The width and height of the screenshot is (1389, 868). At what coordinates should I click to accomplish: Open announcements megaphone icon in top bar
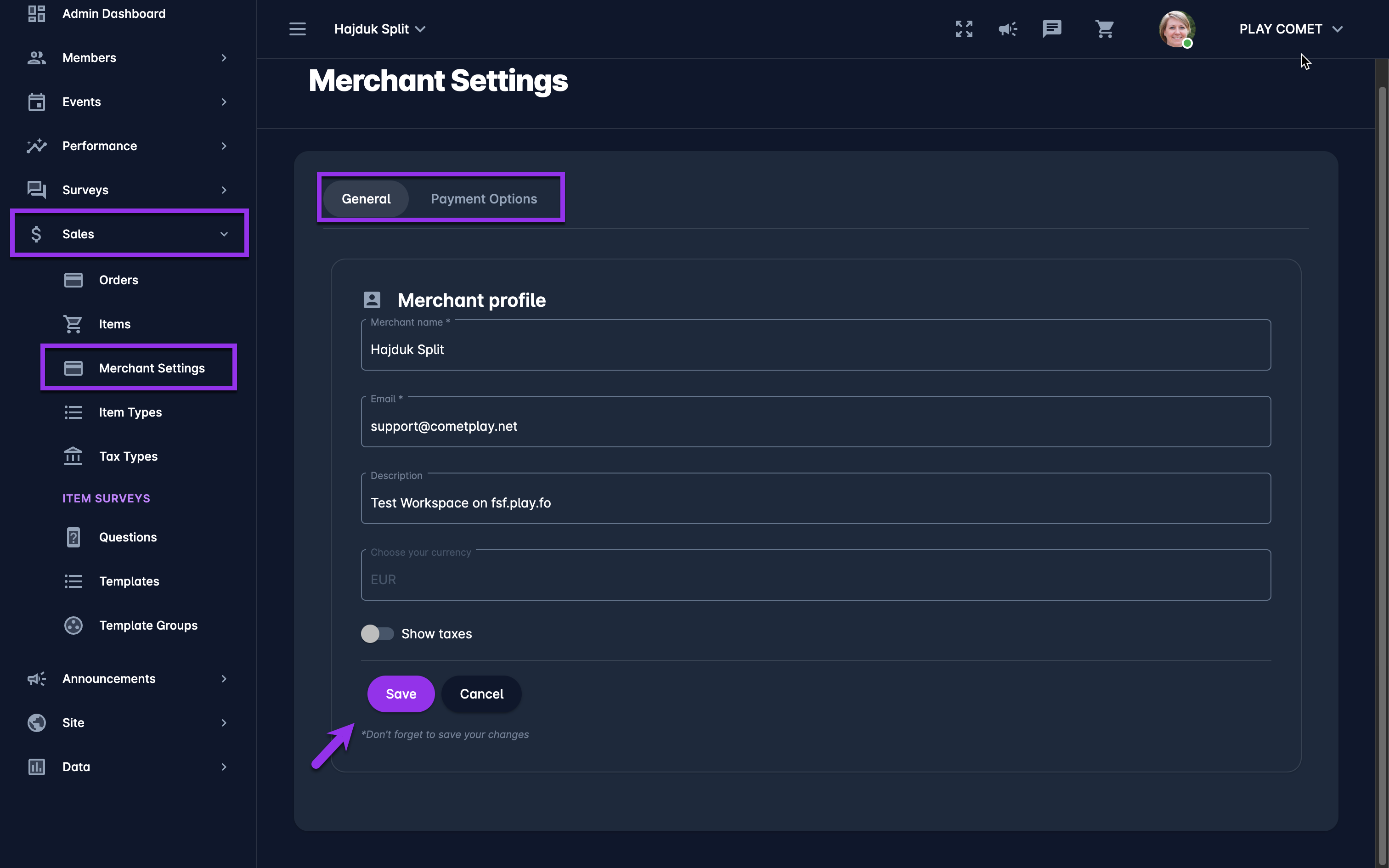pos(1007,28)
